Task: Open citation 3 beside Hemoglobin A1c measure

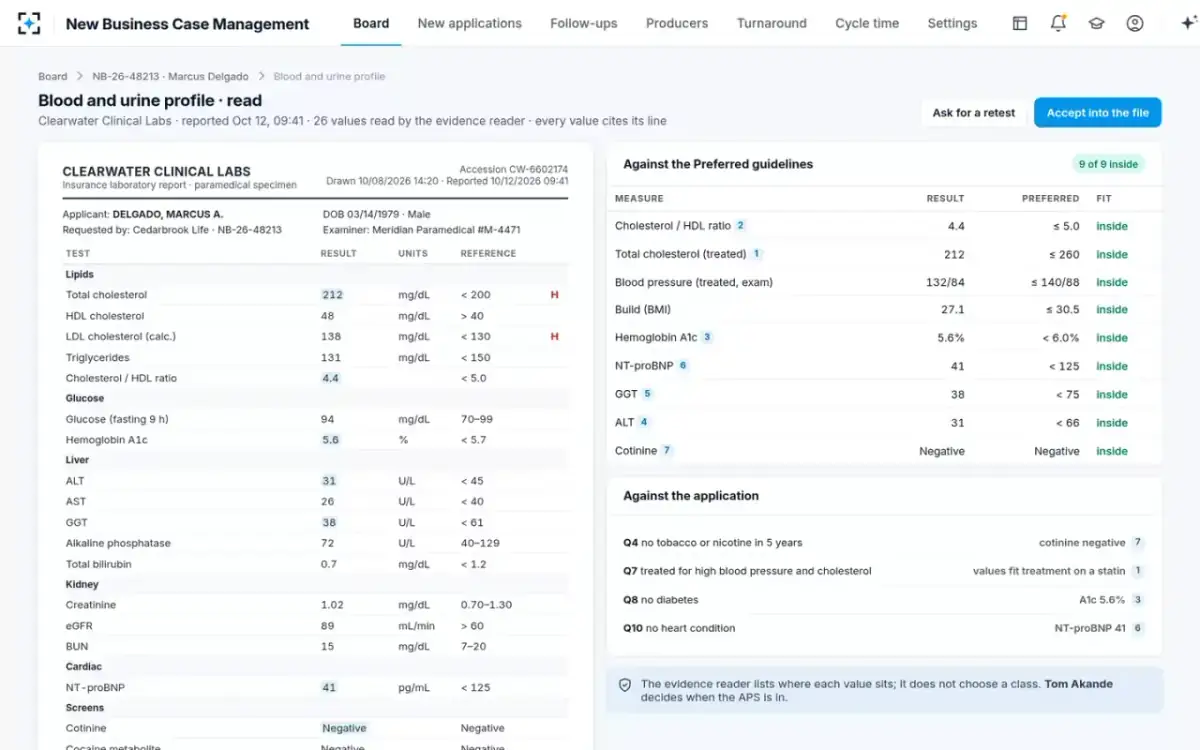Action: pos(707,338)
